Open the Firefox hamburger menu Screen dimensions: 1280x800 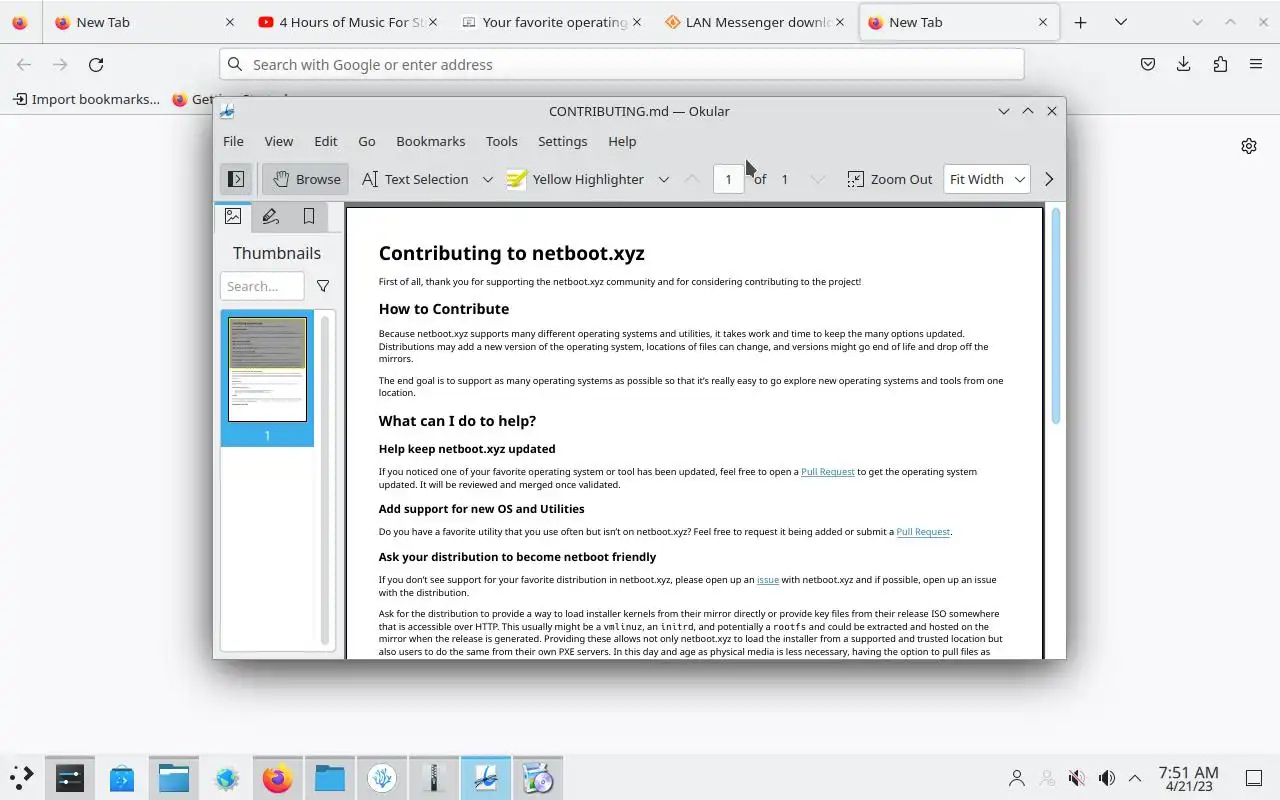click(x=1256, y=64)
